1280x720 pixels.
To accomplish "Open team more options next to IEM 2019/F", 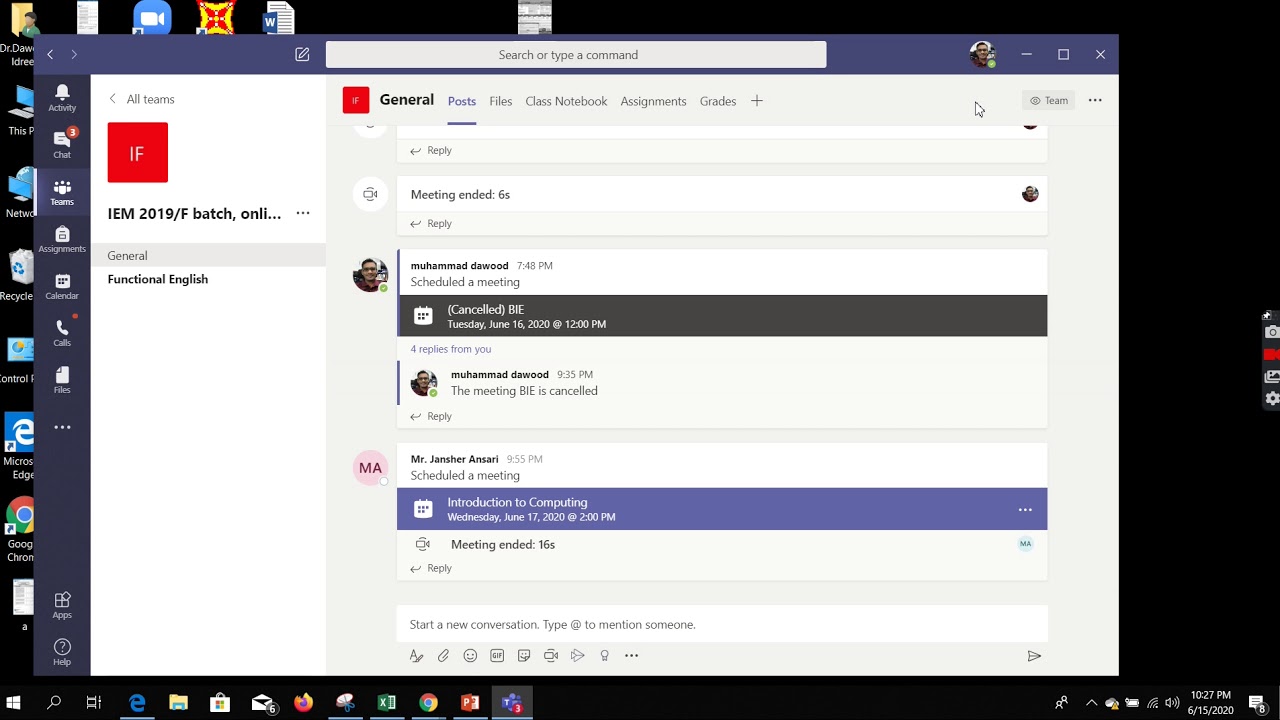I will pos(303,213).
